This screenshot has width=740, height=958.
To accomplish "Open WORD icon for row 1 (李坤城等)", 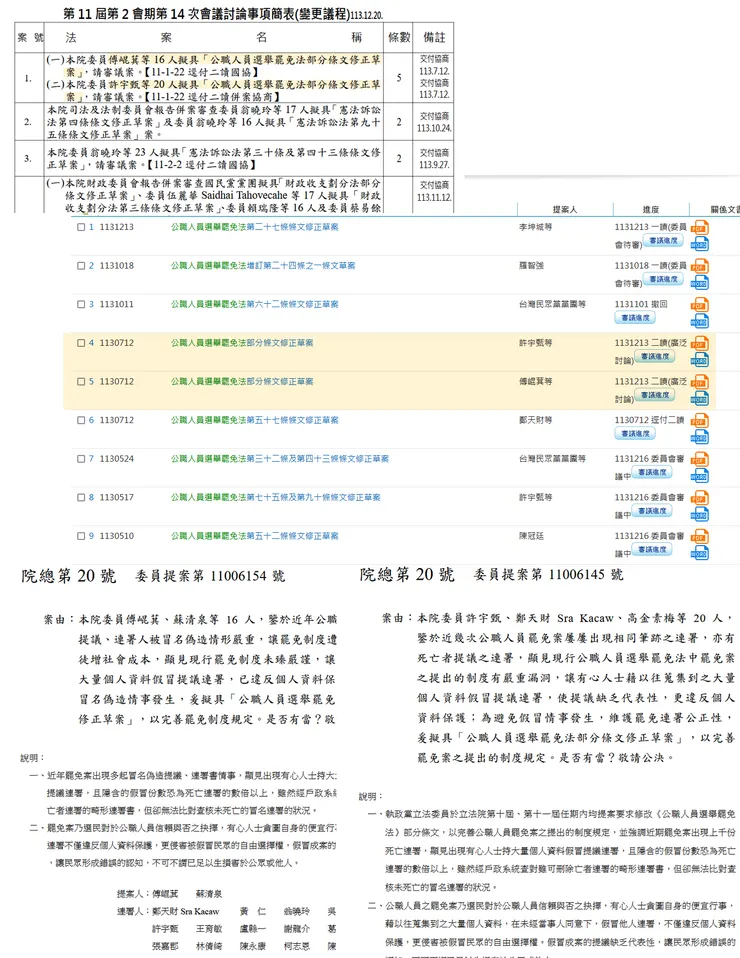I will point(699,244).
